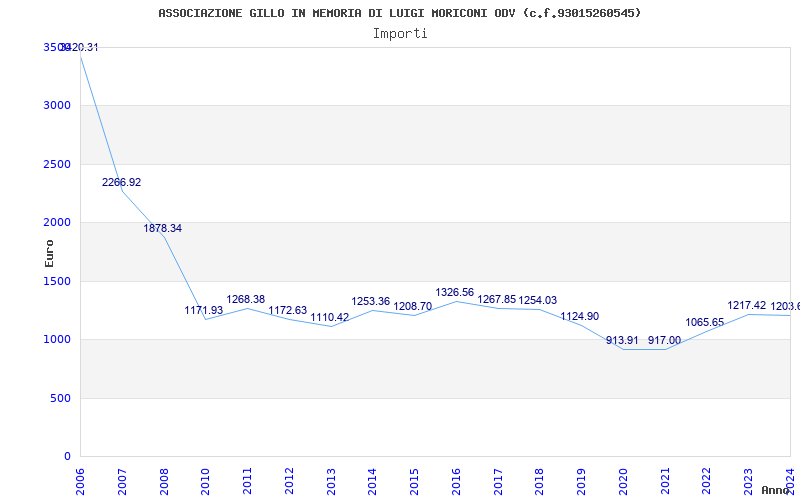Select data value 1217.42

pyautogui.click(x=746, y=305)
